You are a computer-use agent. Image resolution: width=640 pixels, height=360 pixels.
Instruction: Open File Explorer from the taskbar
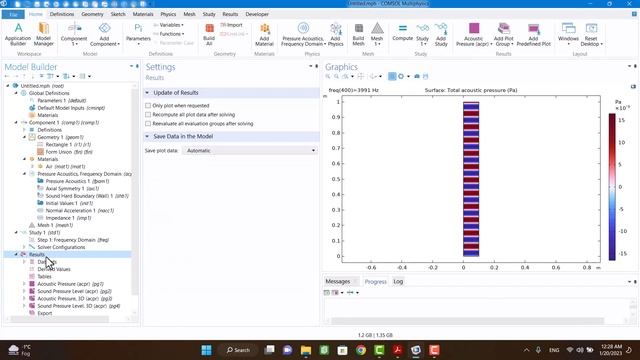coord(306,350)
